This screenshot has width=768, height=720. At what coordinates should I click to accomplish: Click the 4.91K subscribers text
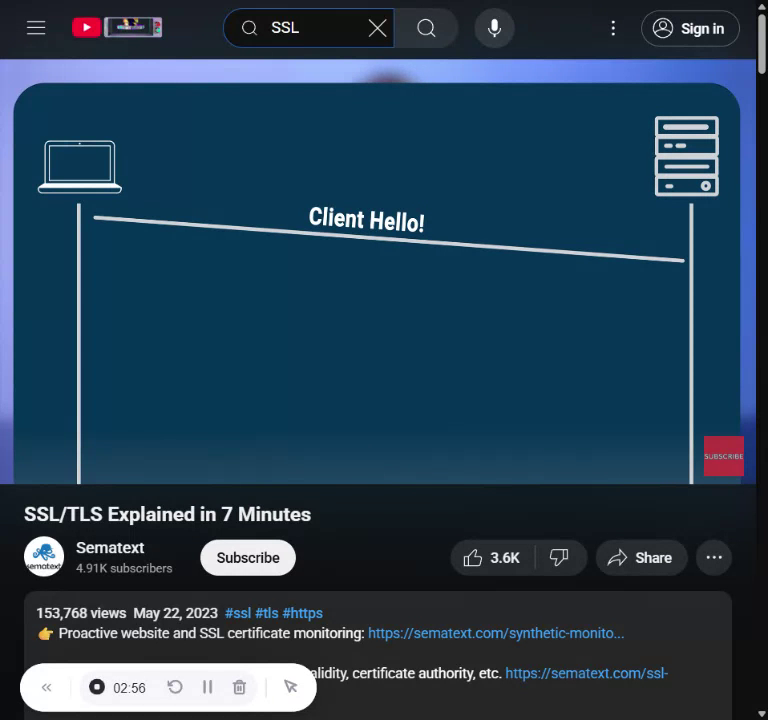(124, 568)
